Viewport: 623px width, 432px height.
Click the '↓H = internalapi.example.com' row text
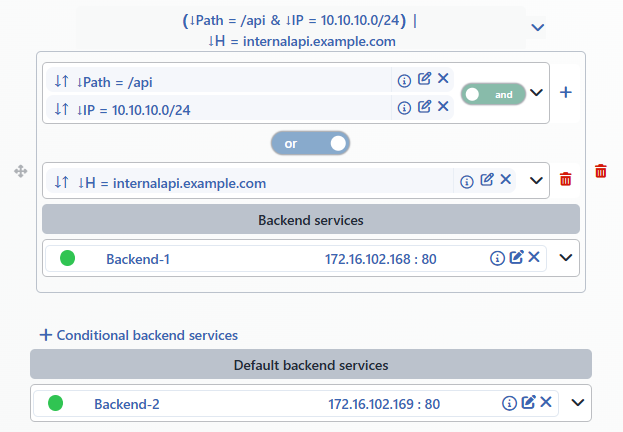pyautogui.click(x=172, y=183)
